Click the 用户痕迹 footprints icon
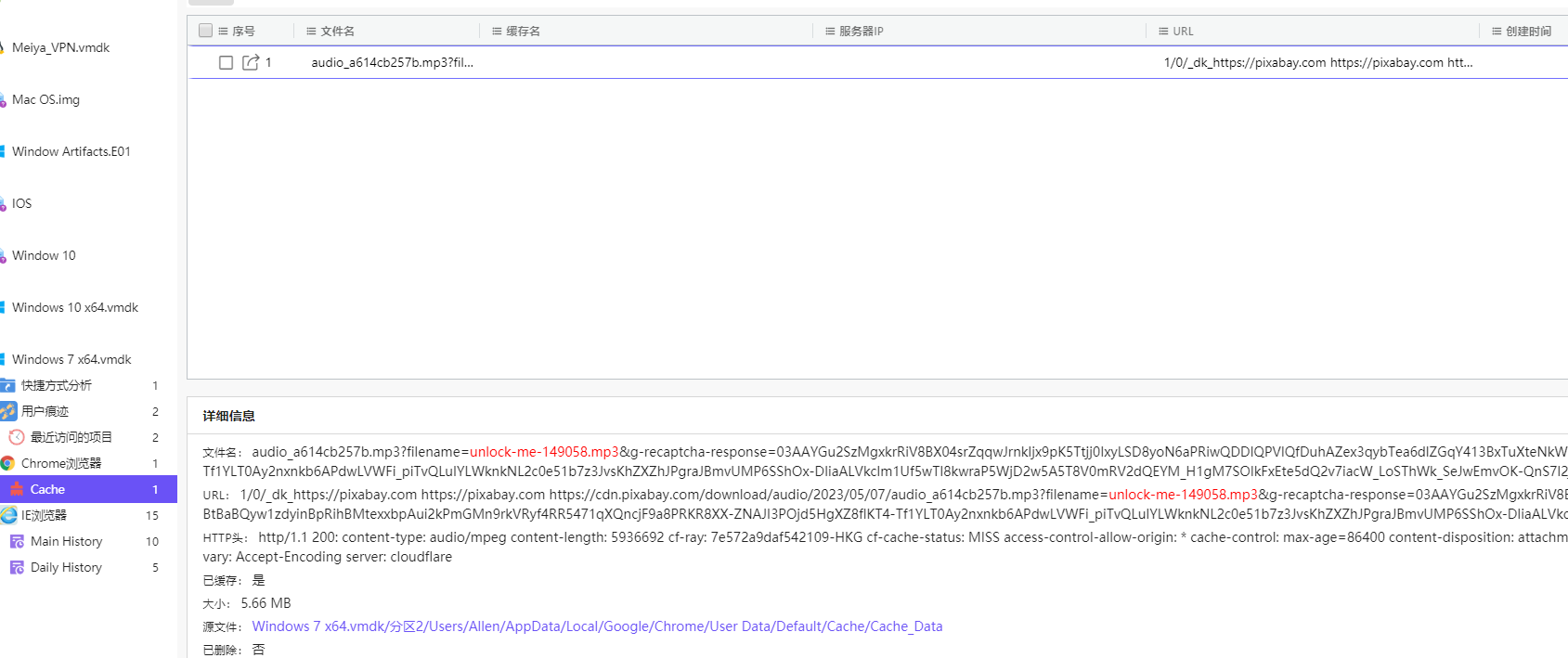Screen dimensions: 1568x658 [x=8, y=411]
